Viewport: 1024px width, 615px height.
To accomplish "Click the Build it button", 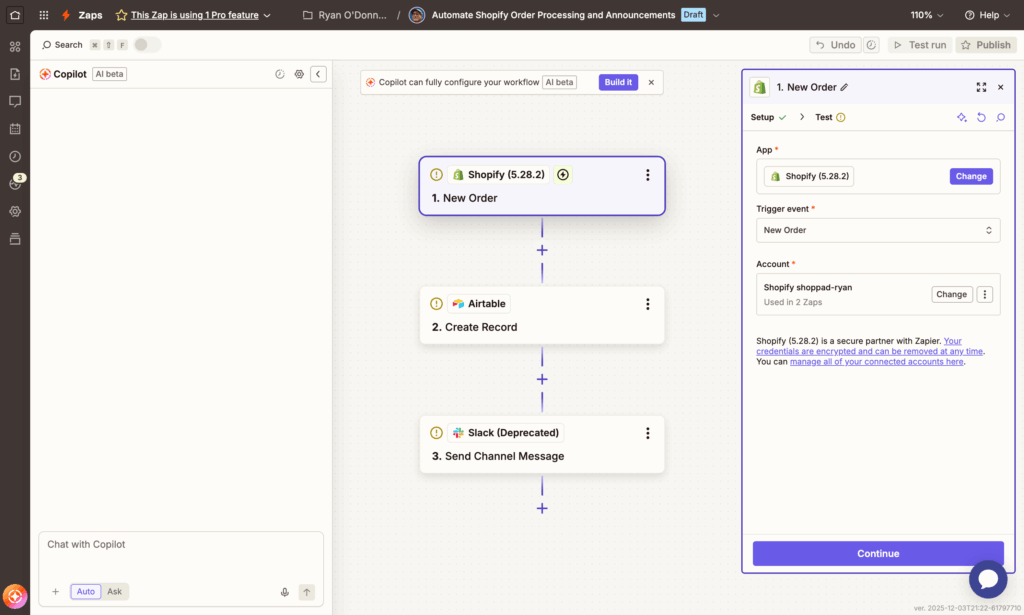I will [618, 82].
